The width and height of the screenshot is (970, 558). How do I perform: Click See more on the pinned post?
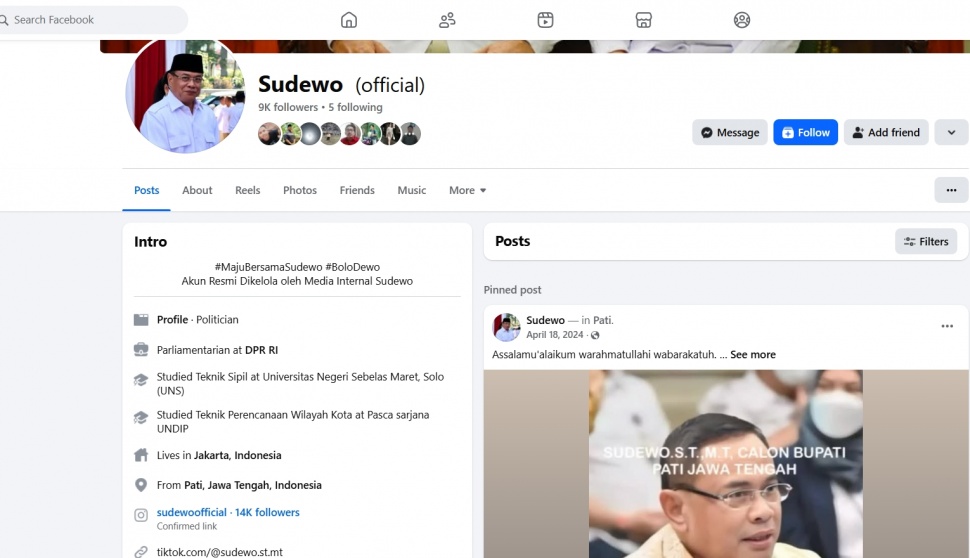(x=752, y=354)
